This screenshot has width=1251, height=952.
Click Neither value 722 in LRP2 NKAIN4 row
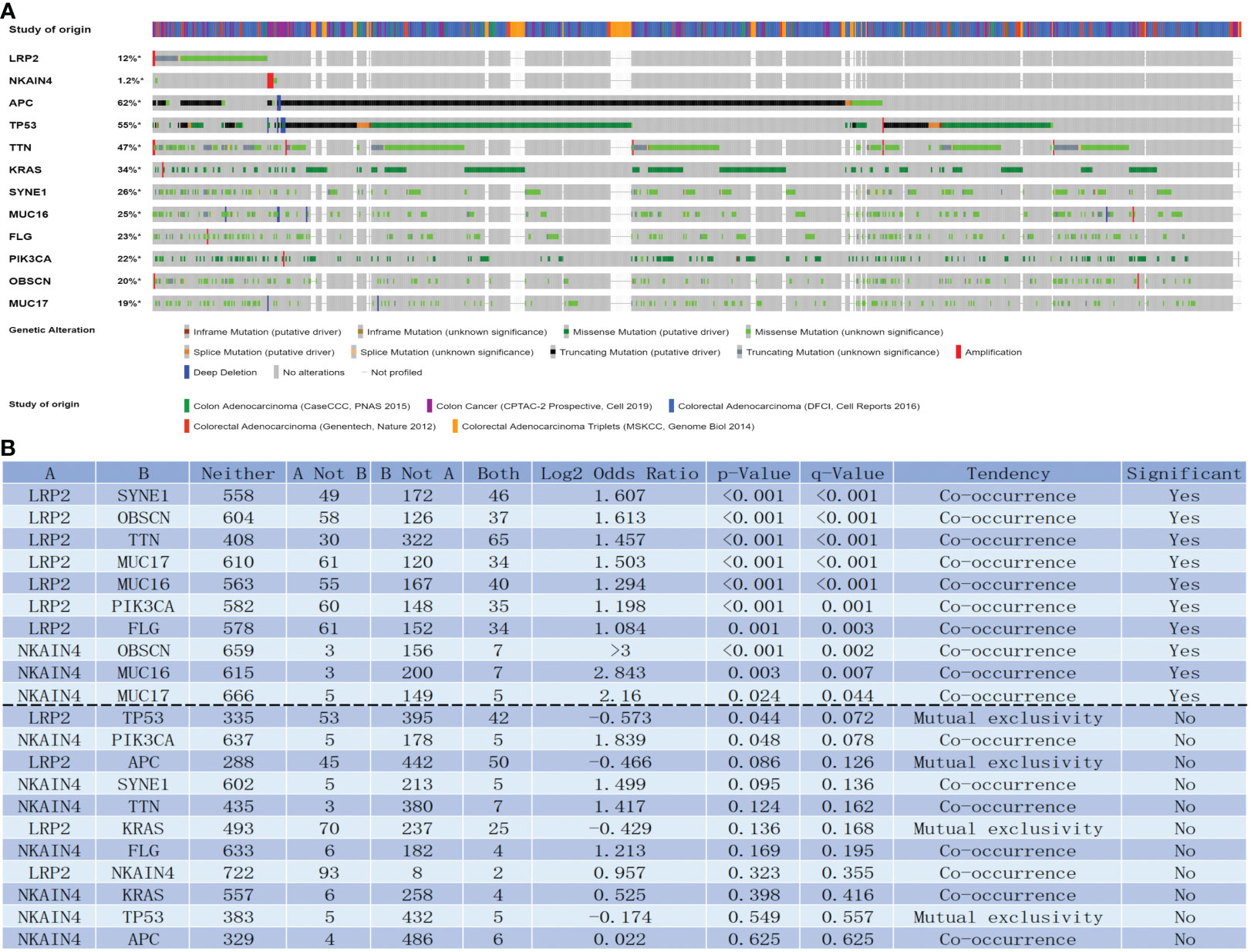pyautogui.click(x=238, y=873)
